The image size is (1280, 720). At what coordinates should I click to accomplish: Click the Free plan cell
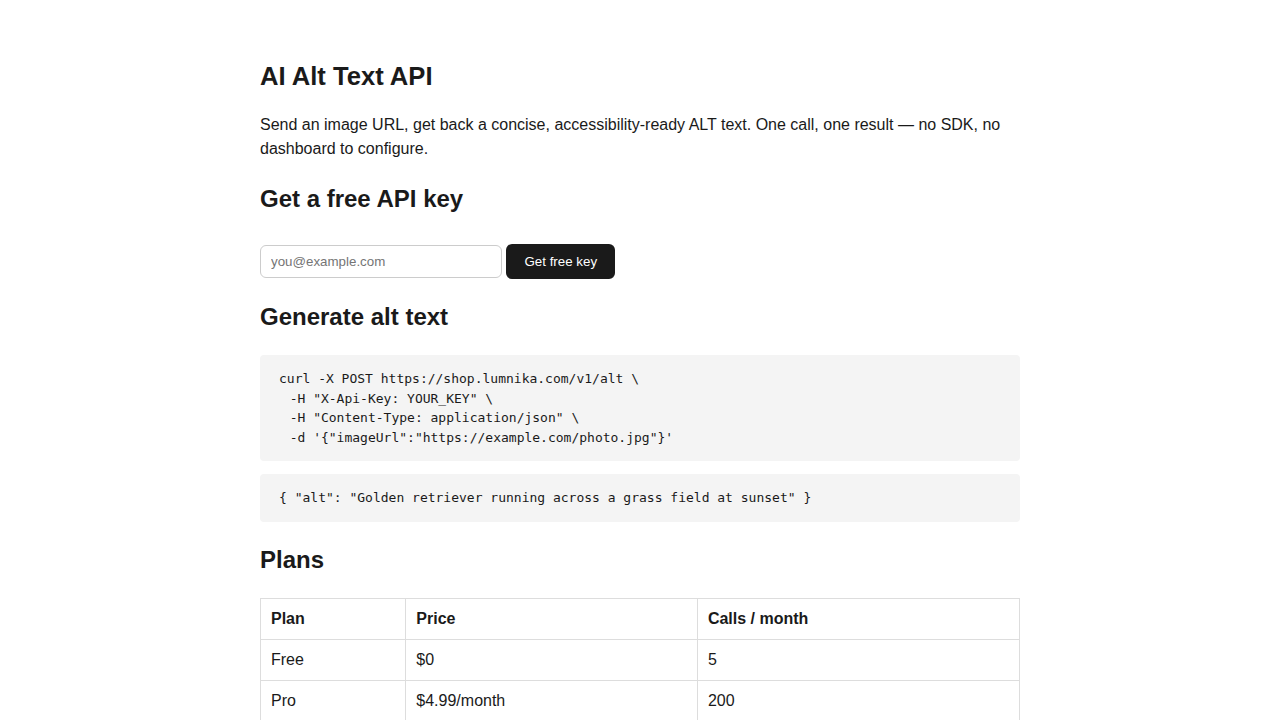point(333,660)
